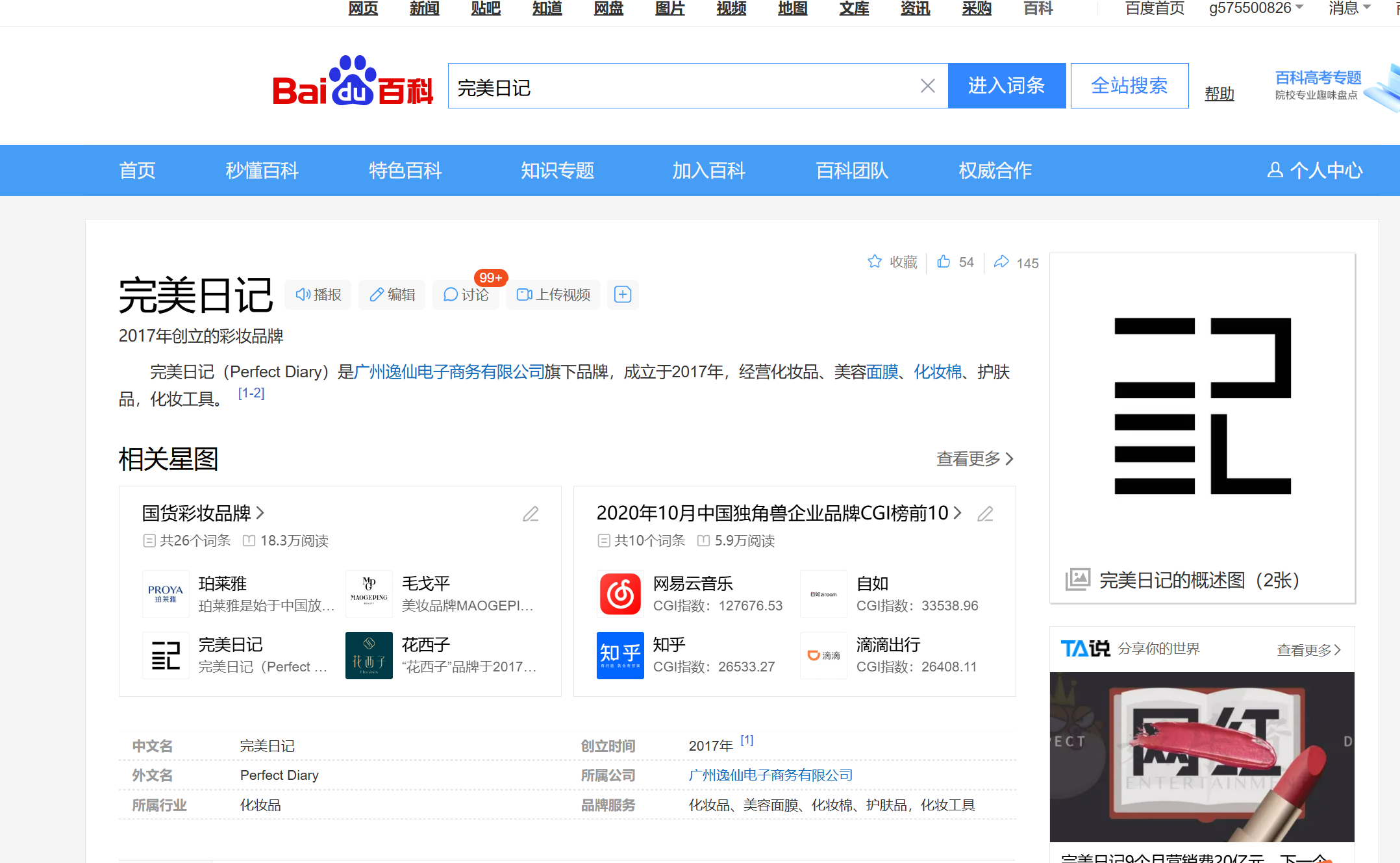Image resolution: width=1400 pixels, height=863 pixels.
Task: Select the 权威合作 navigation tab
Action: coord(995,170)
